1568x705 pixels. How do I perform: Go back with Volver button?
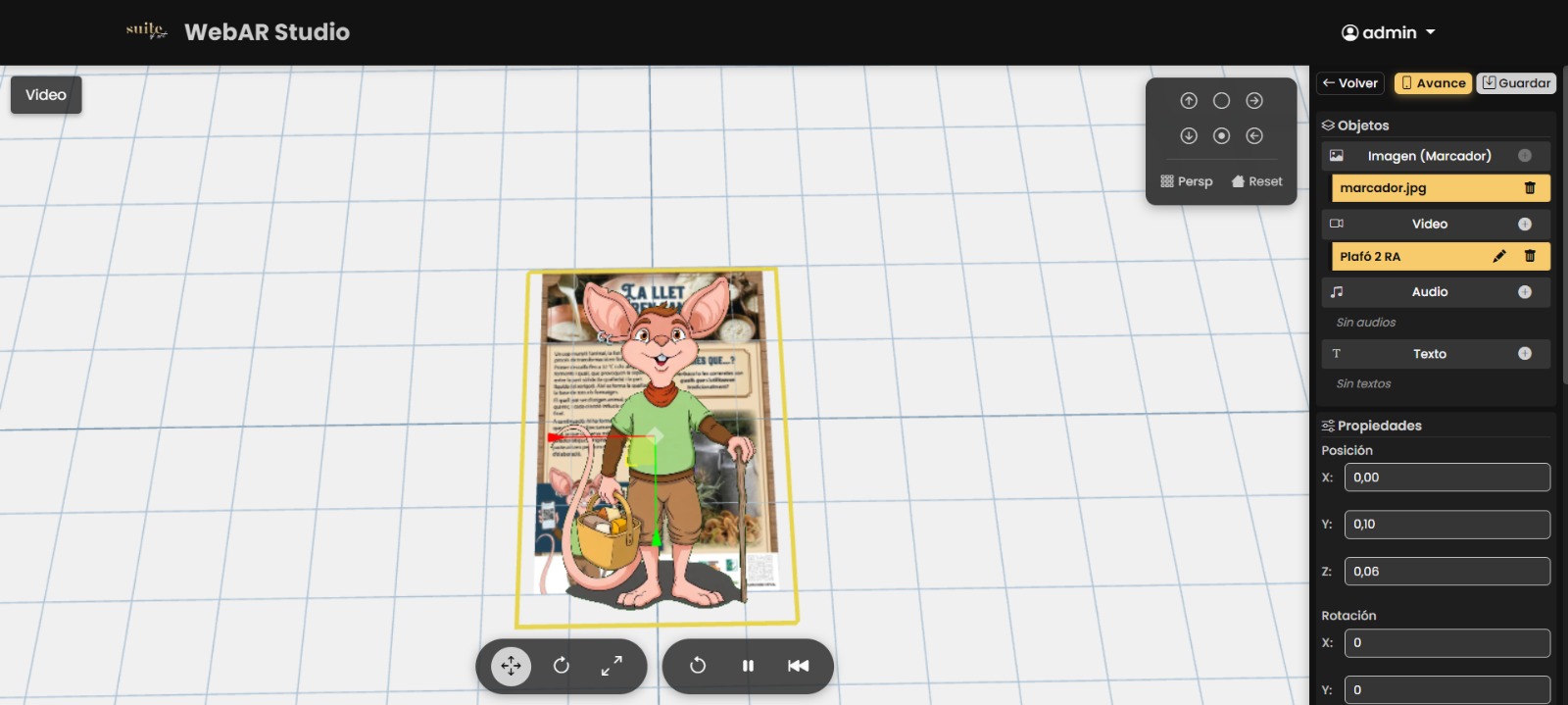[x=1350, y=83]
